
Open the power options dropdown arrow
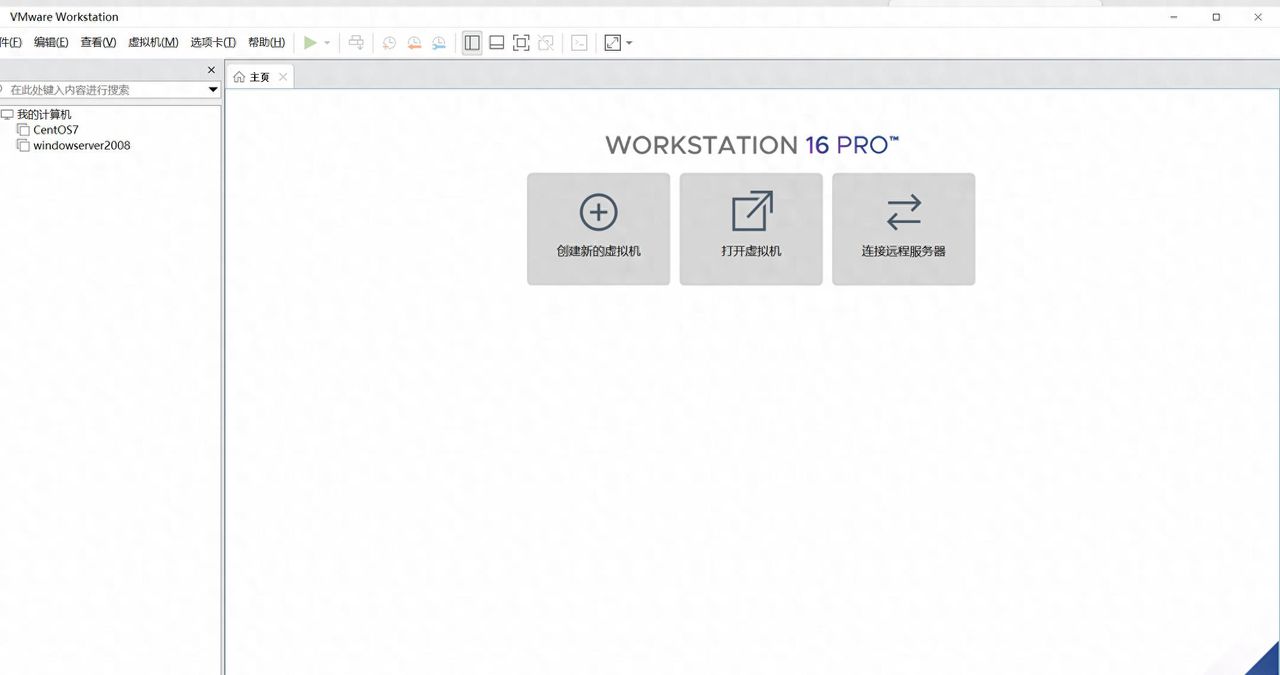[x=327, y=42]
